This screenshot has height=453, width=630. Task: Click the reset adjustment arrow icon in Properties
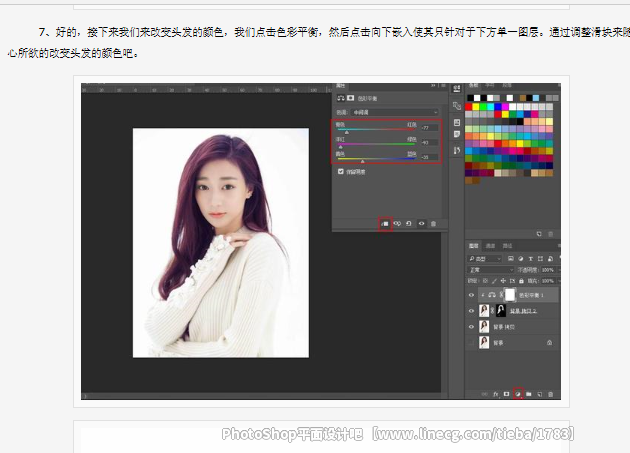409,223
